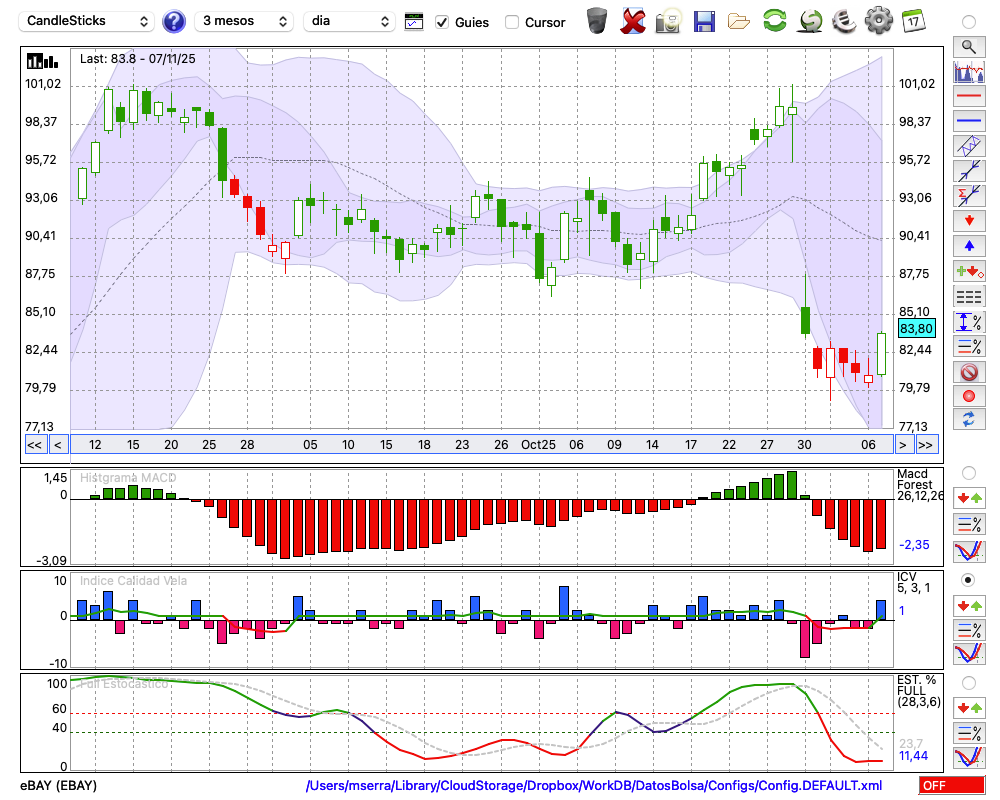Click Macd panel percent lines button
The height and width of the screenshot is (800, 1000).
(x=969, y=524)
